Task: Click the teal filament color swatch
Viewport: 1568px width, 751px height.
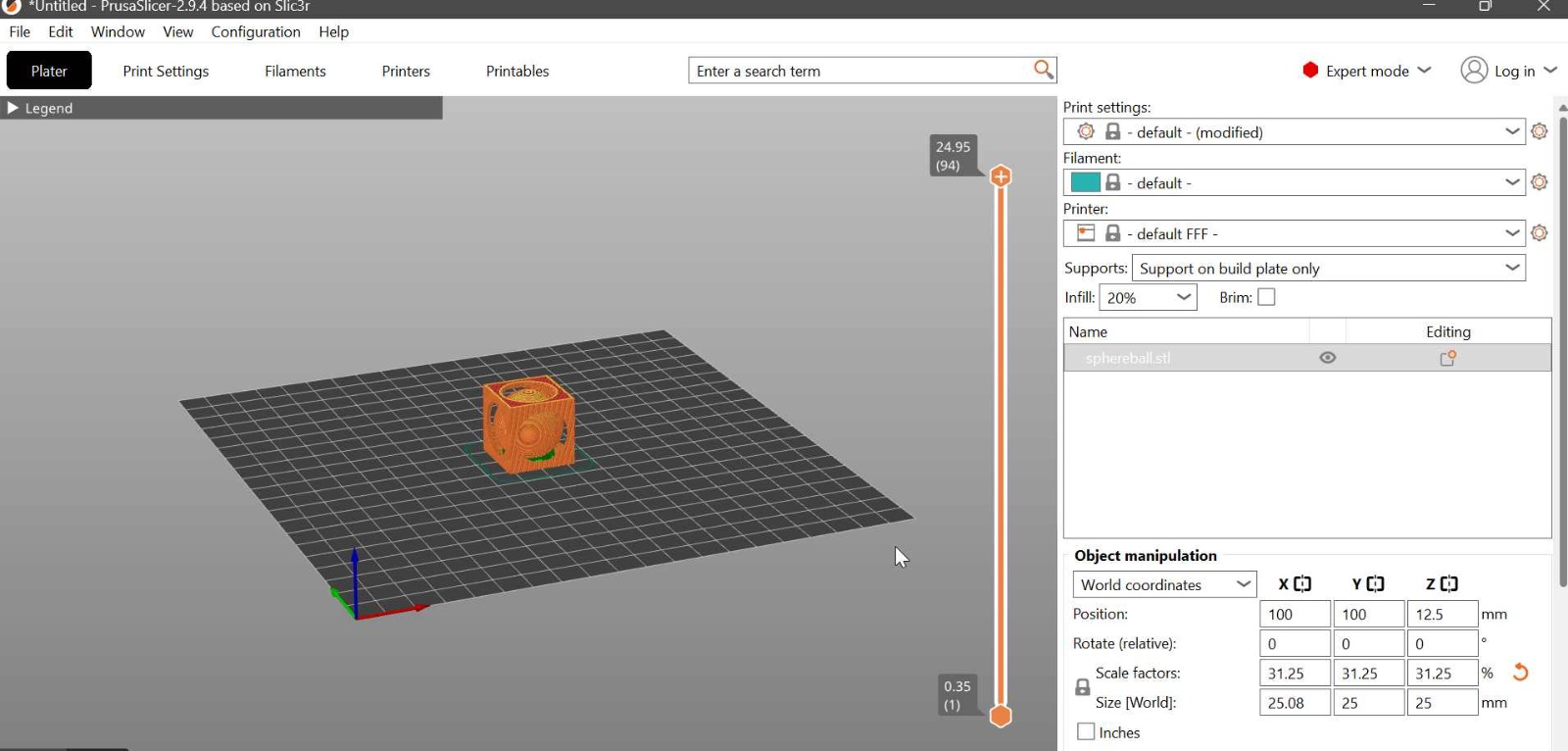Action: click(x=1085, y=182)
